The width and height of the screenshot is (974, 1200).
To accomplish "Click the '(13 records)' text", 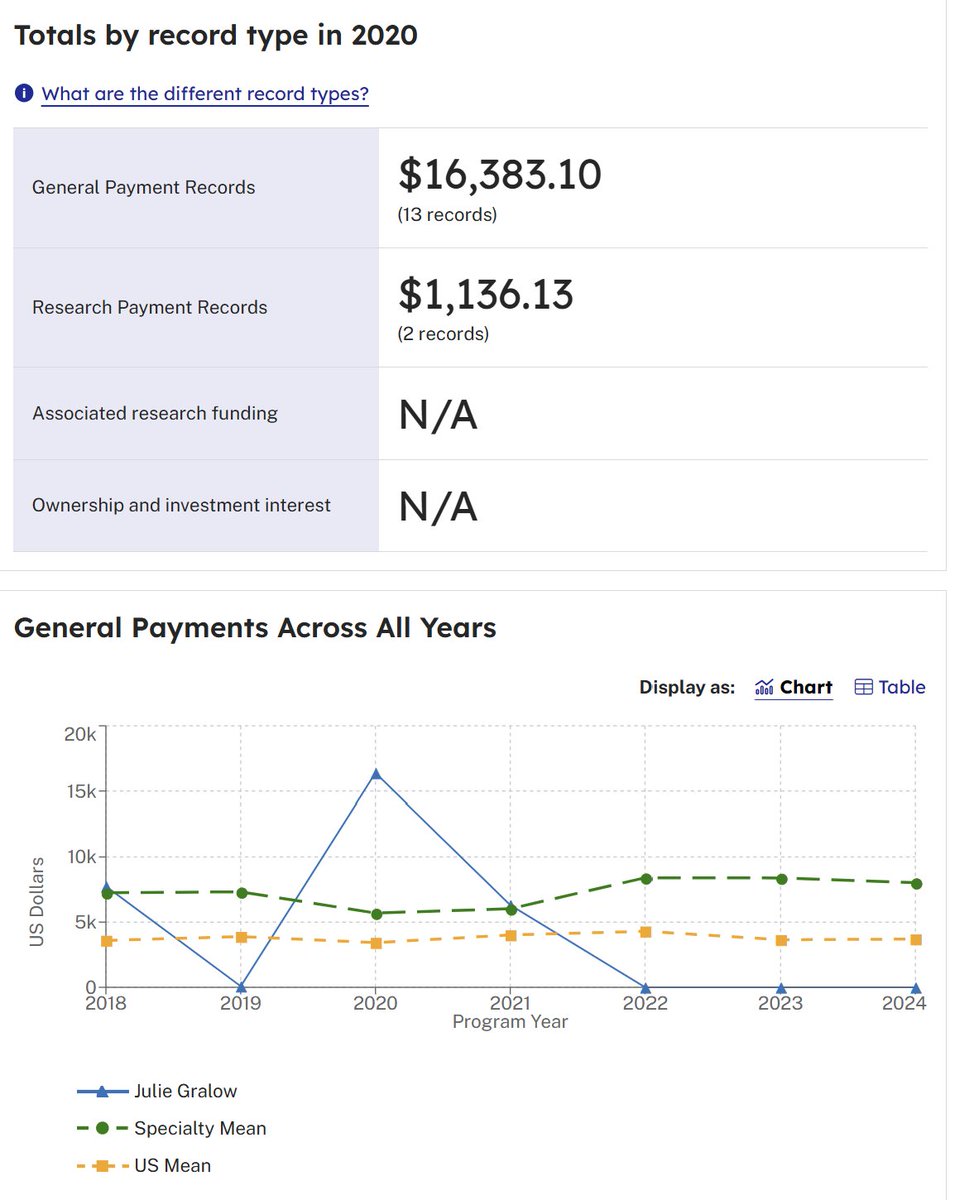I will coord(447,214).
